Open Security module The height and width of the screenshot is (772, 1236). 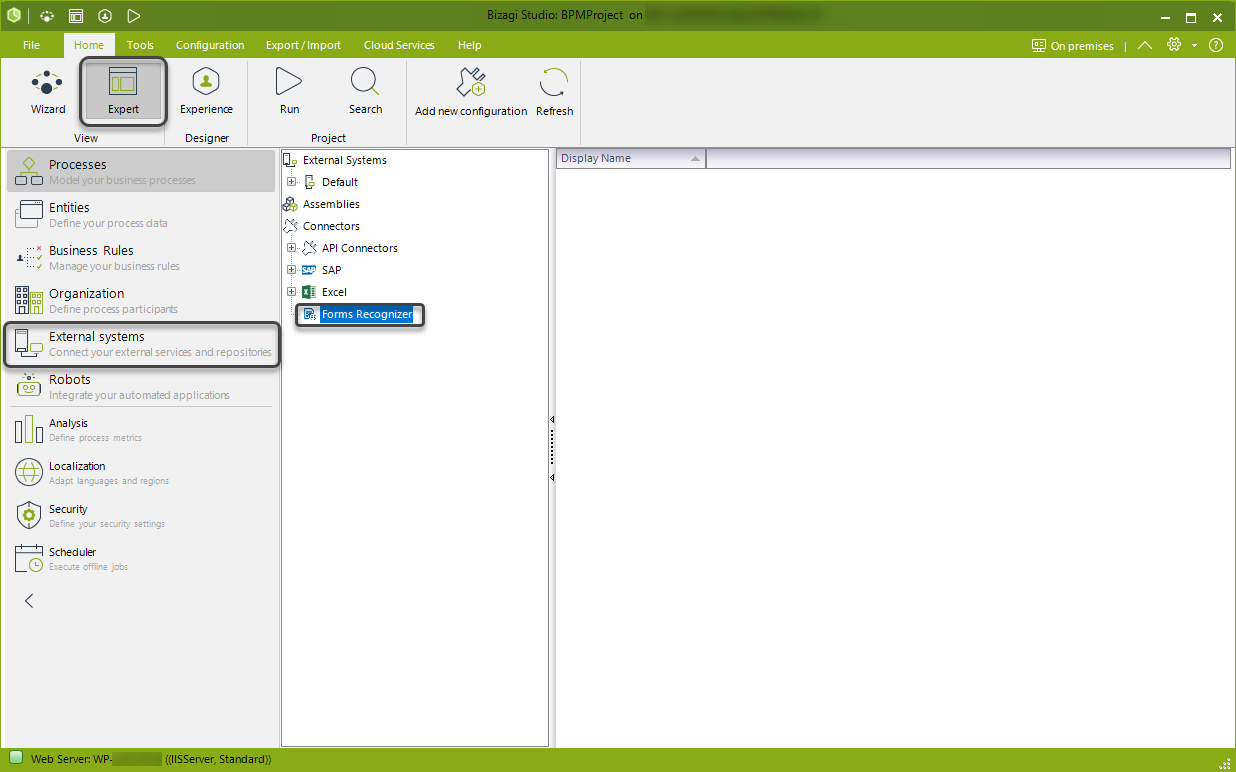pos(141,515)
